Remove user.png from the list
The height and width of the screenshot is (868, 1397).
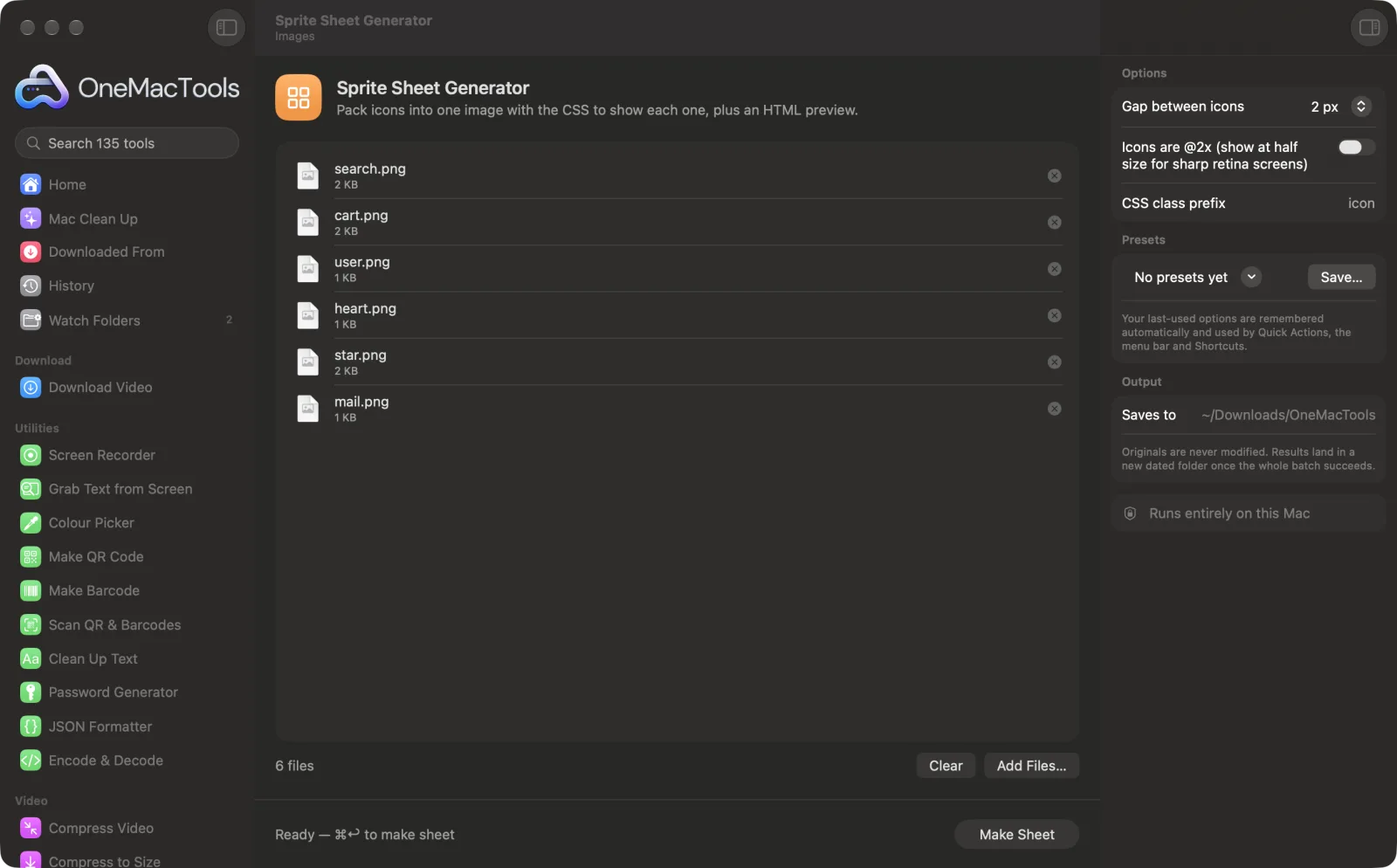pos(1054,269)
